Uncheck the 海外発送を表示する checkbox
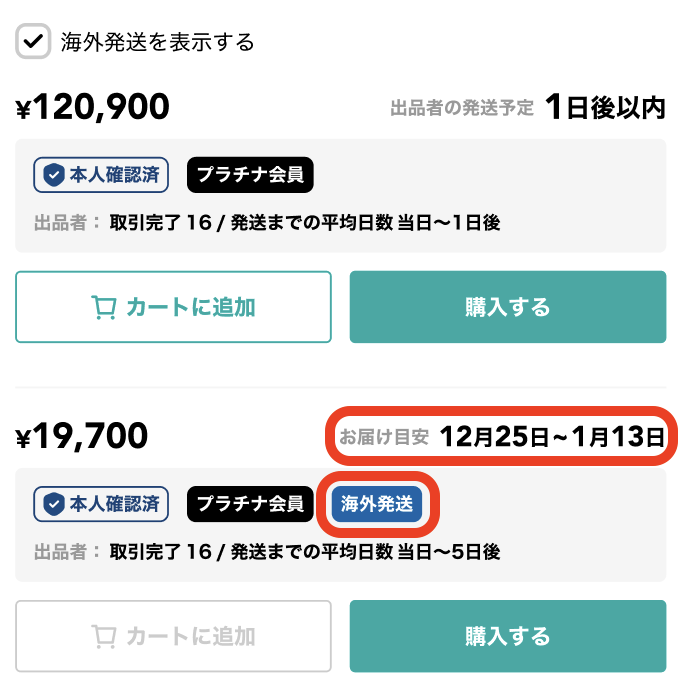Image resolution: width=678 pixels, height=700 pixels. tap(34, 41)
